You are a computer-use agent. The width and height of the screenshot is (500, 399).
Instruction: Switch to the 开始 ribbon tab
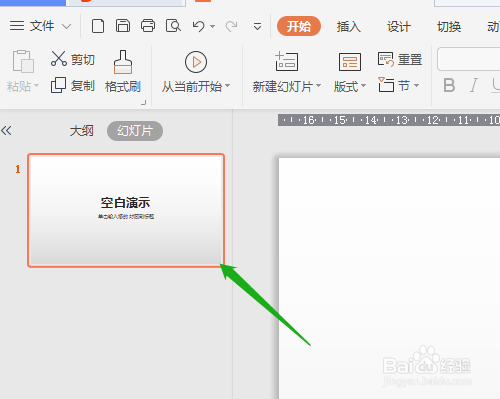pyautogui.click(x=299, y=26)
